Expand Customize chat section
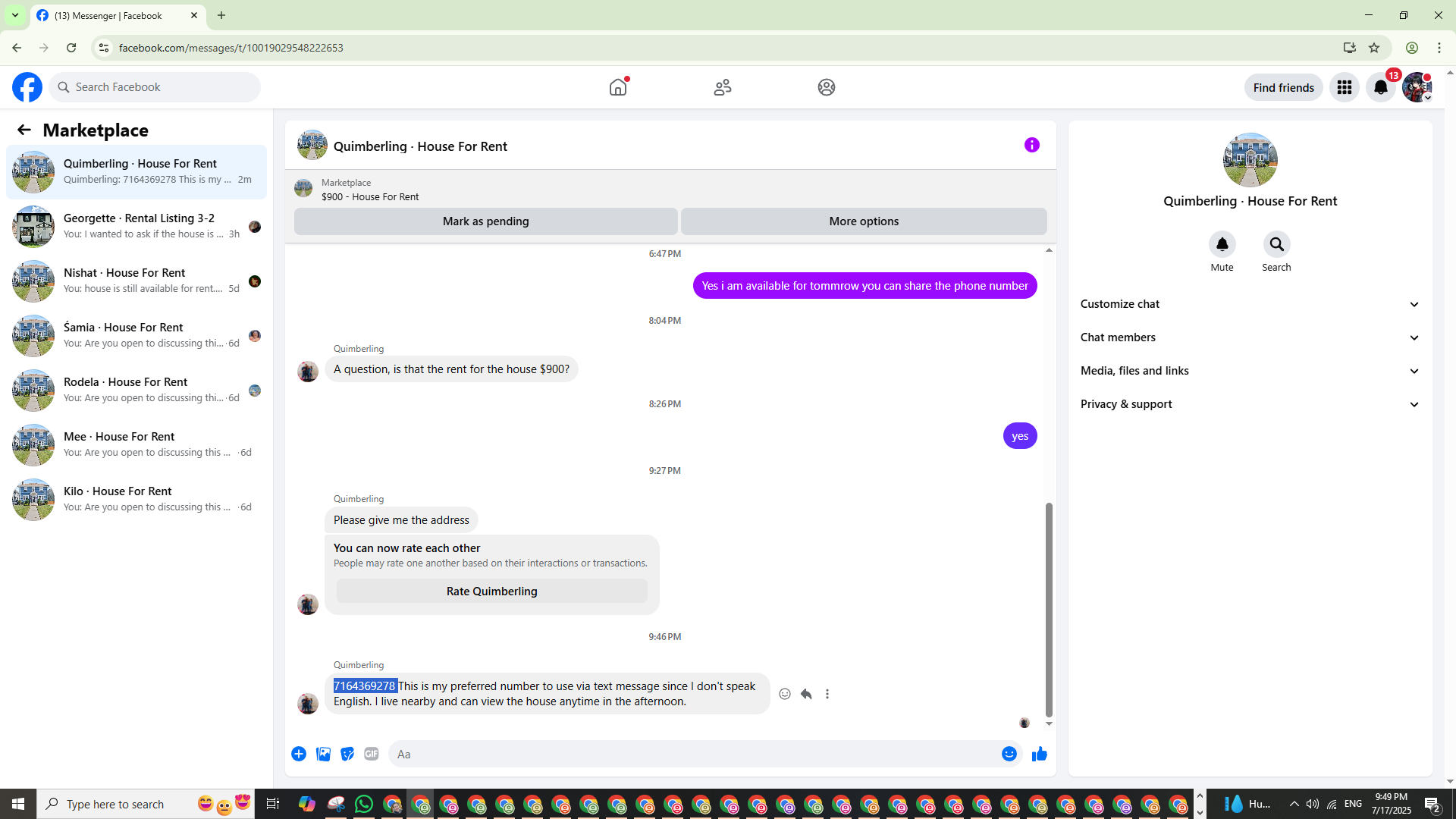1456x819 pixels. click(x=1250, y=304)
